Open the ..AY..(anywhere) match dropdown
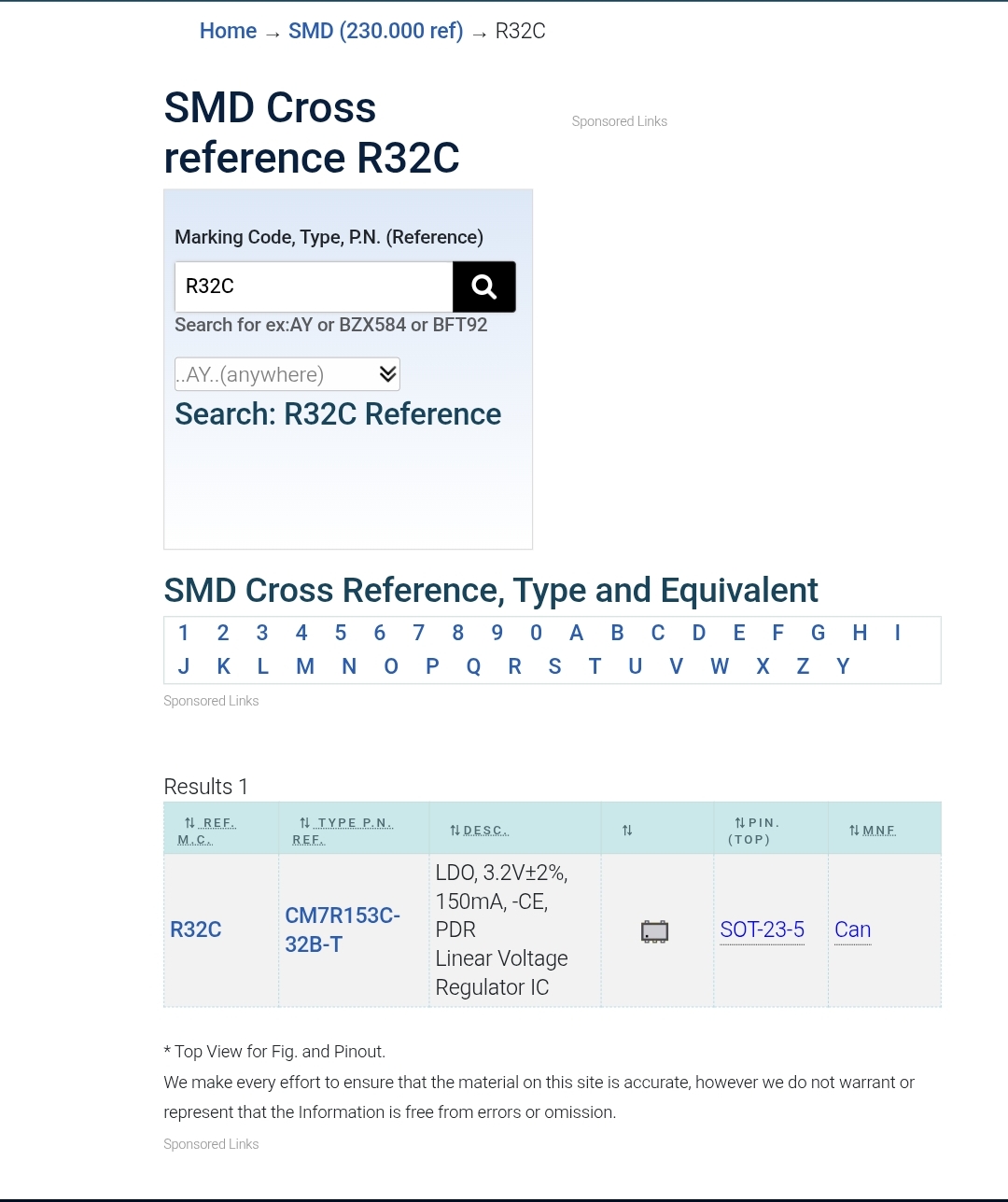 tap(287, 374)
